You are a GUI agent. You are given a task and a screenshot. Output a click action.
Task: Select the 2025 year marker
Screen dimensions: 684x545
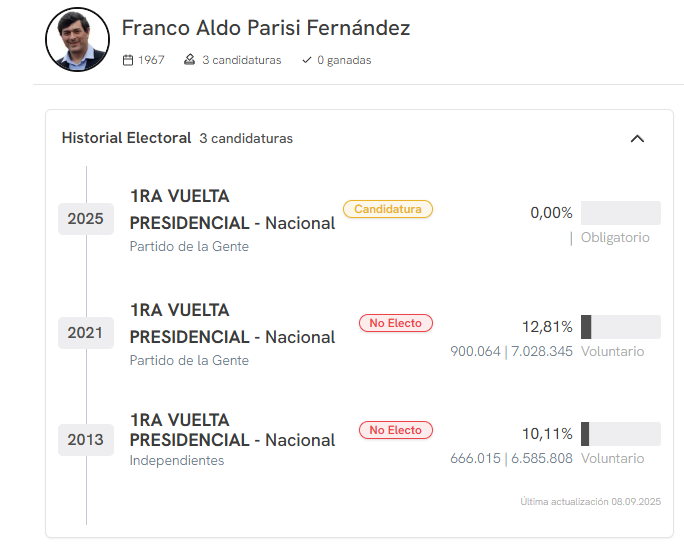click(86, 218)
